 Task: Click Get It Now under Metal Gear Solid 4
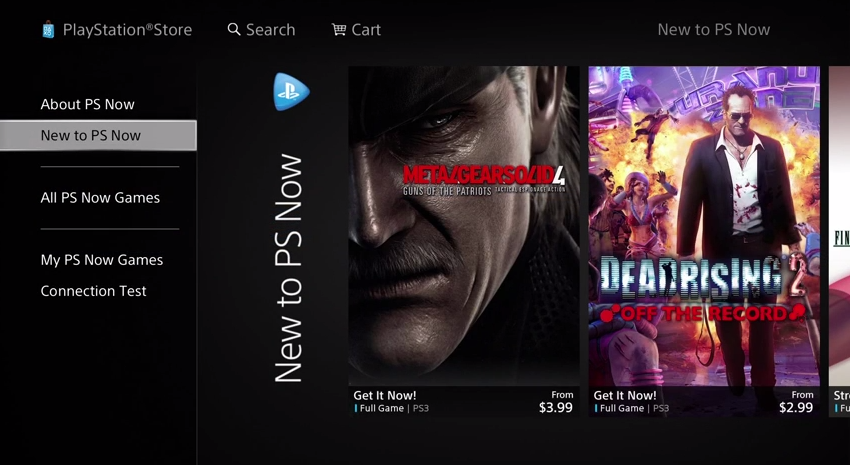coord(385,395)
